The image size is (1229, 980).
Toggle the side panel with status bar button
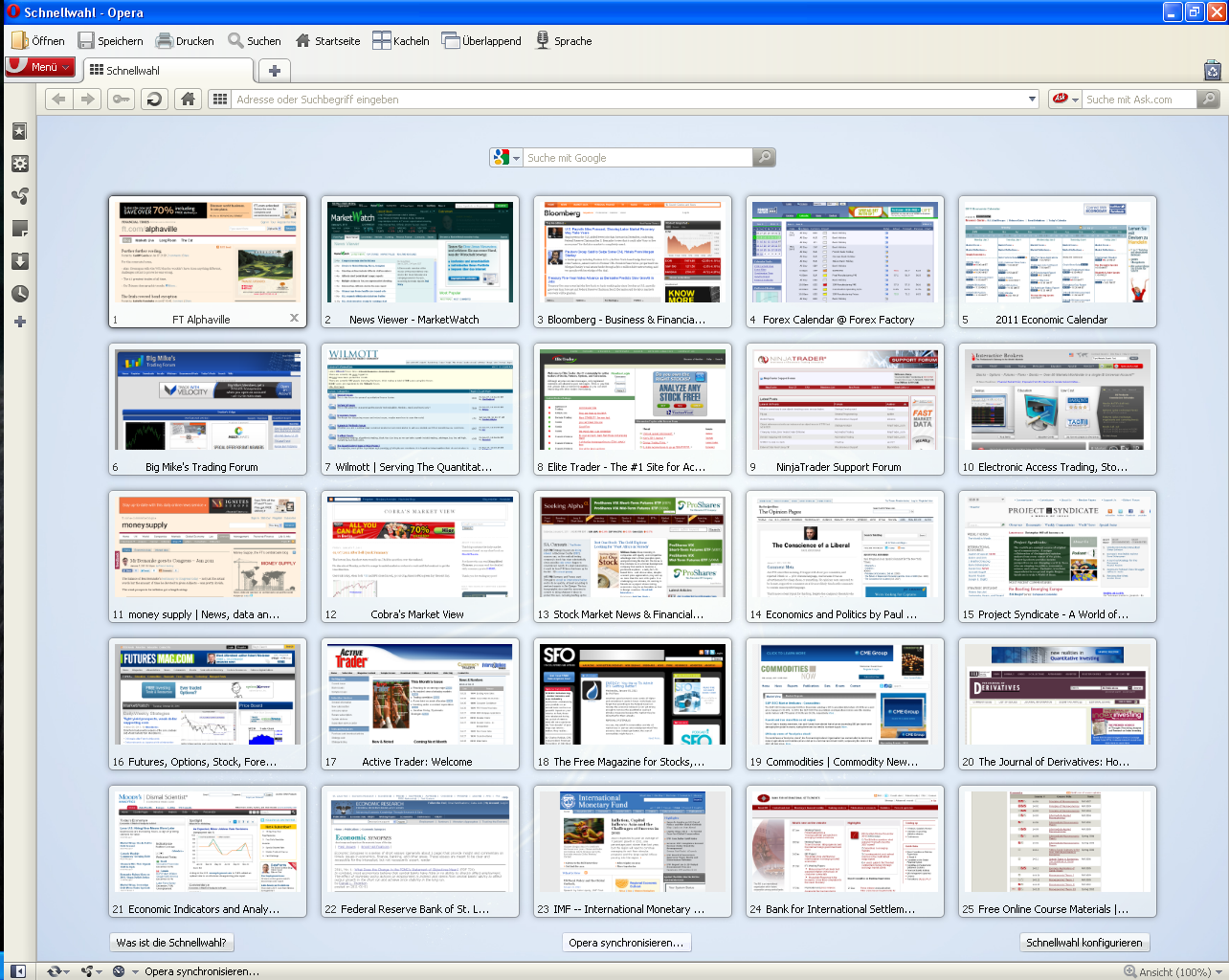(17, 970)
